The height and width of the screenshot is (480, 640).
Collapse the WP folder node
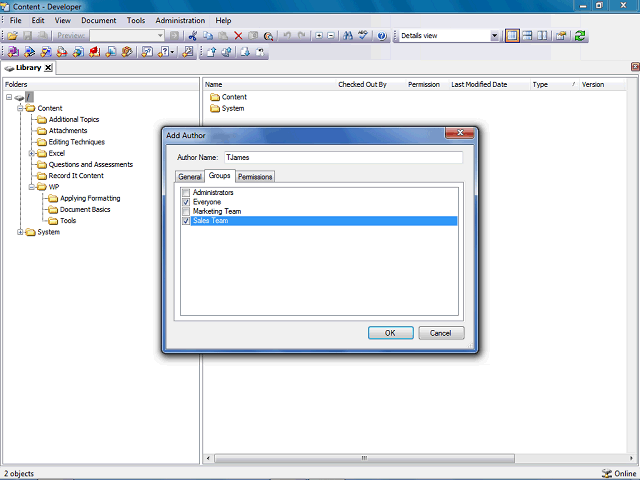(31, 187)
